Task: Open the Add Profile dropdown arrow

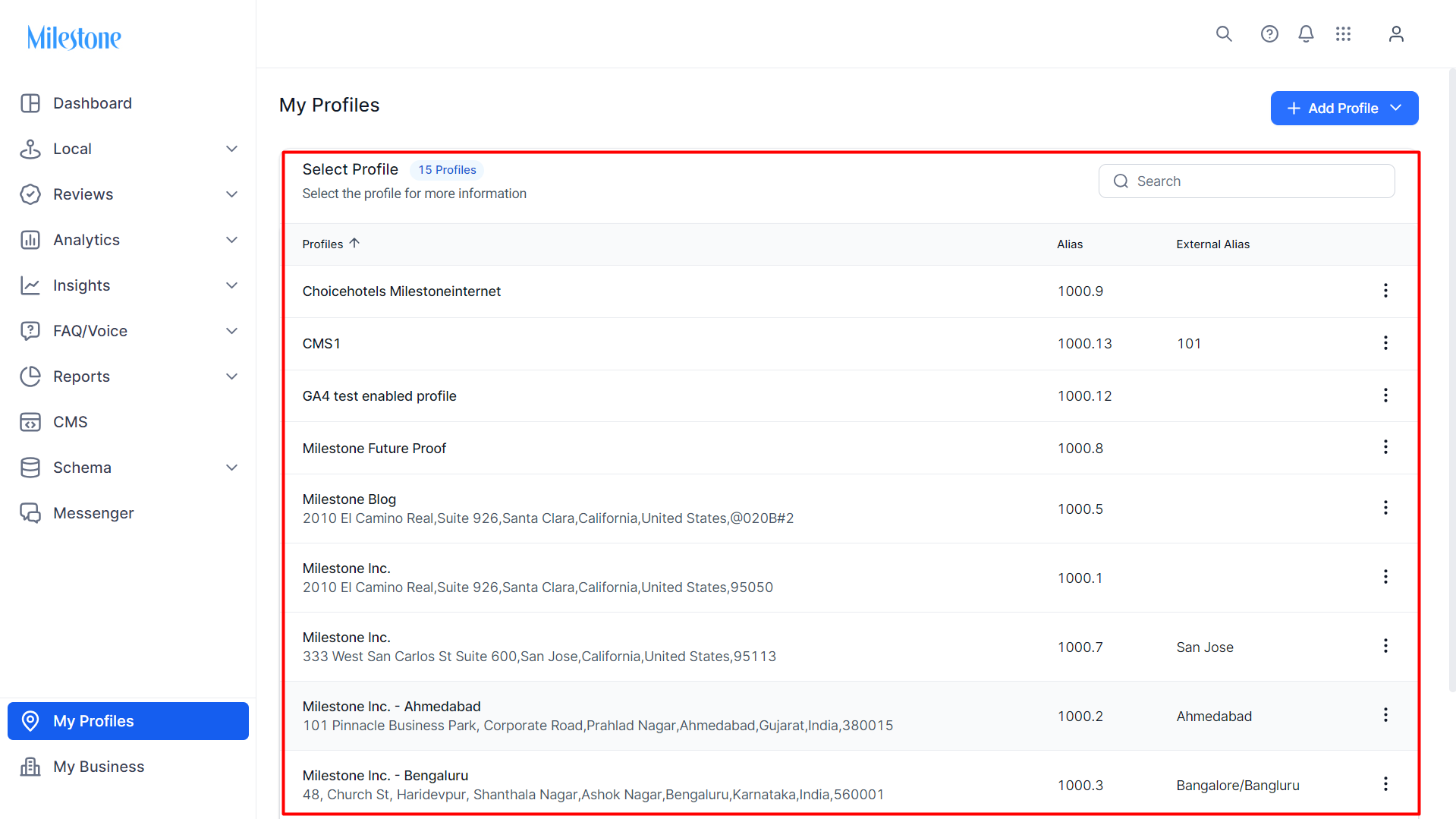Action: (x=1396, y=109)
